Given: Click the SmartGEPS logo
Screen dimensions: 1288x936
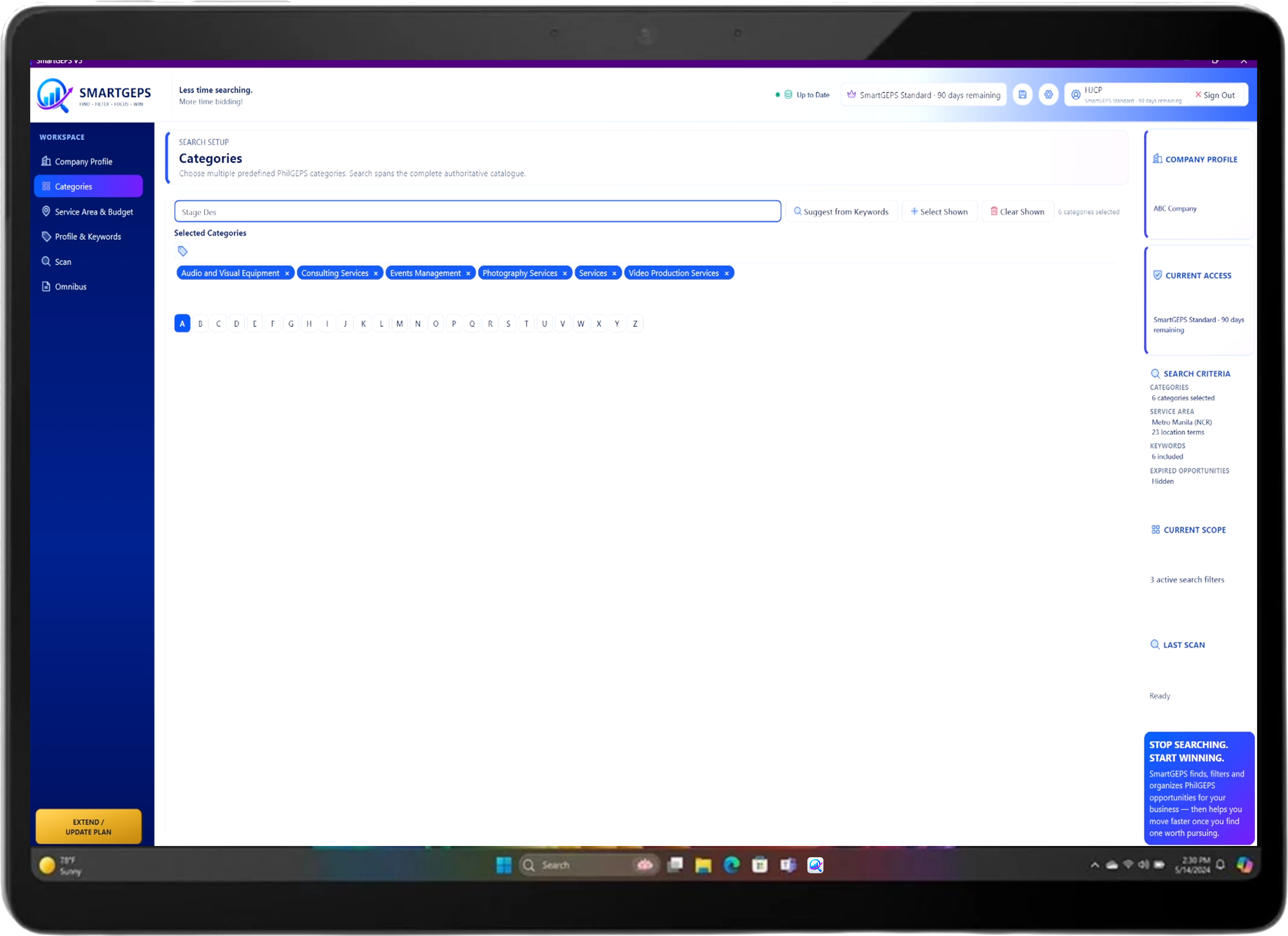Looking at the screenshot, I should pyautogui.click(x=94, y=96).
